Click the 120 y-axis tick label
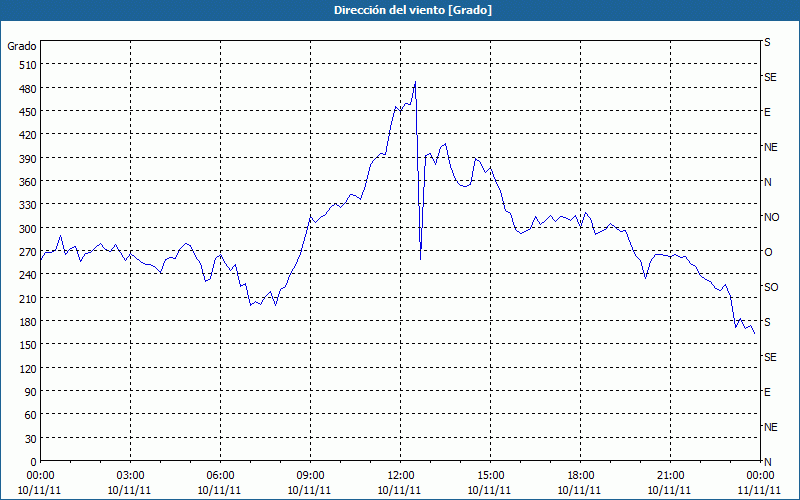The height and width of the screenshot is (500, 800). coord(28,369)
